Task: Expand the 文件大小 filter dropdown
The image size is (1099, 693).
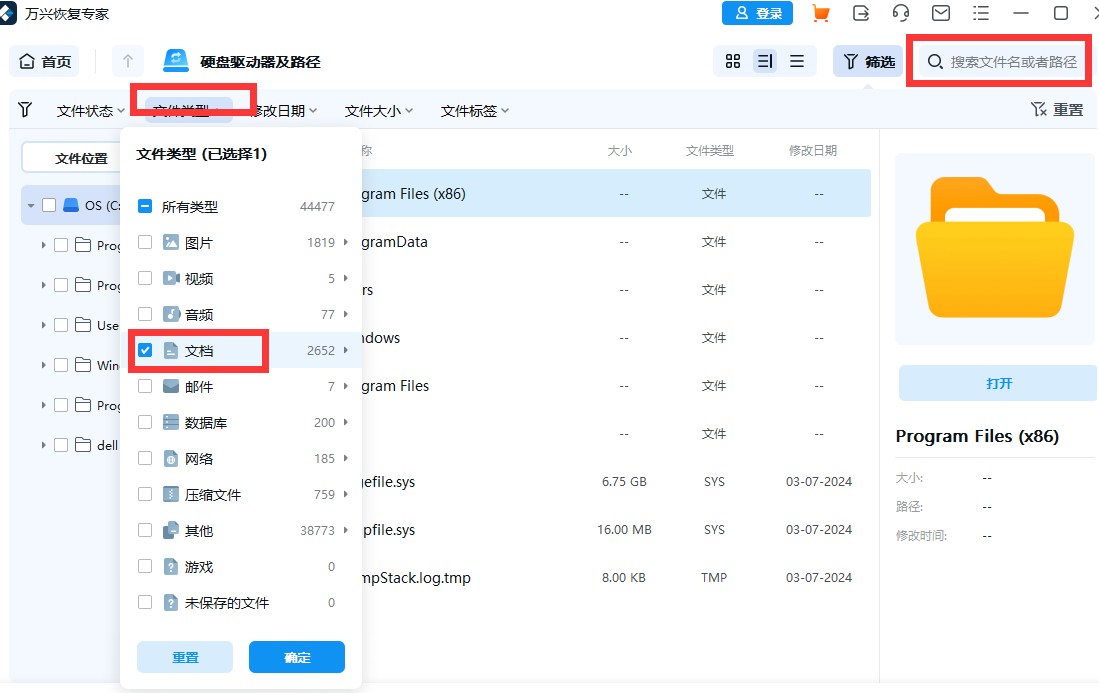Action: (377, 110)
